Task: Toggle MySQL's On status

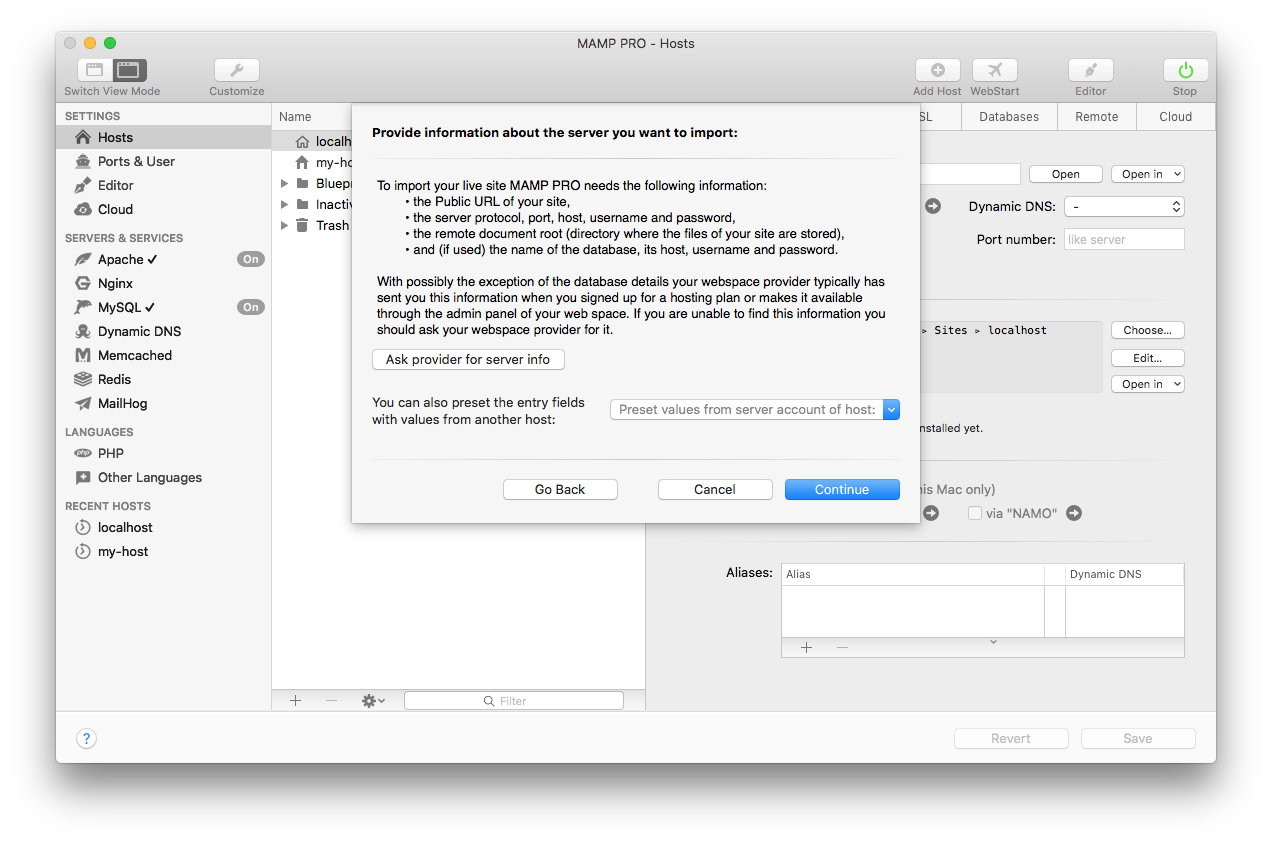Action: [x=250, y=307]
